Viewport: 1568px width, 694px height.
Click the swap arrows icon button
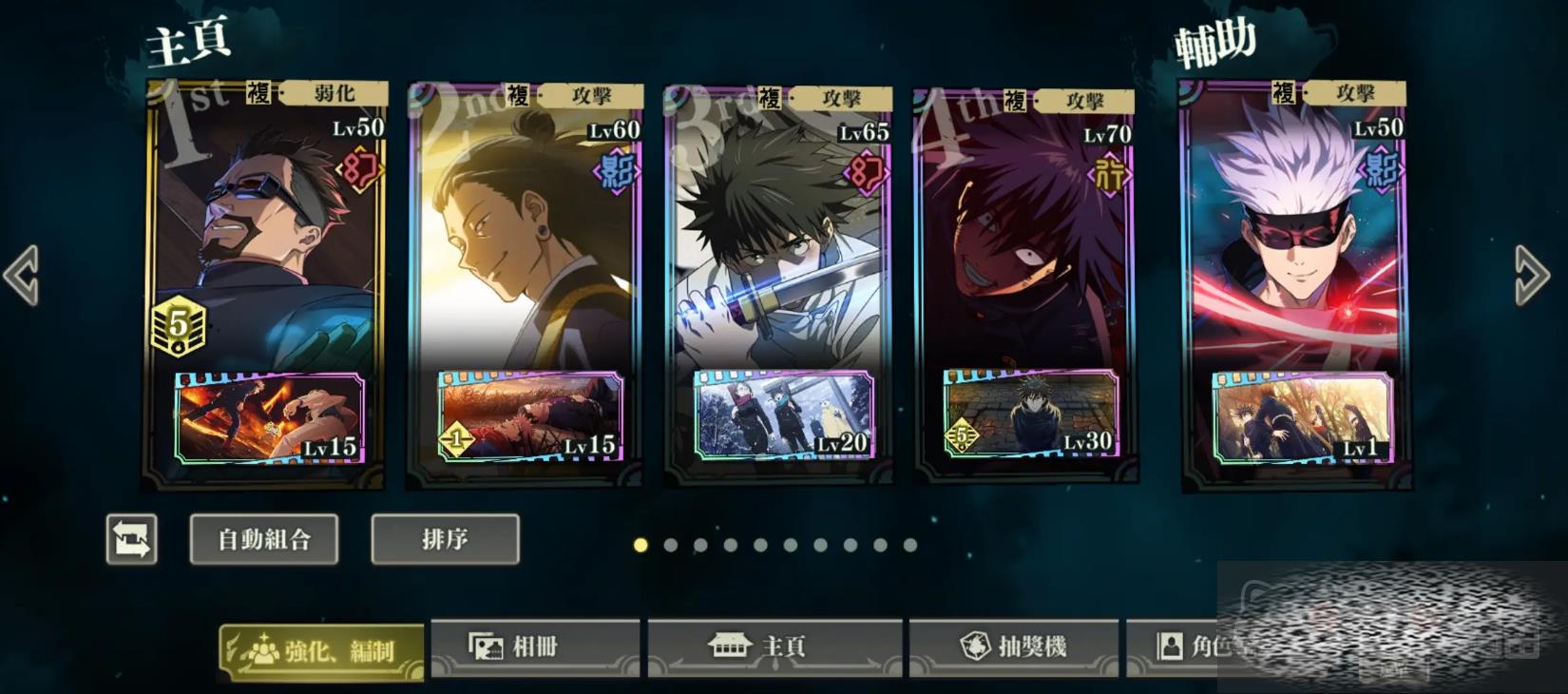pos(131,539)
